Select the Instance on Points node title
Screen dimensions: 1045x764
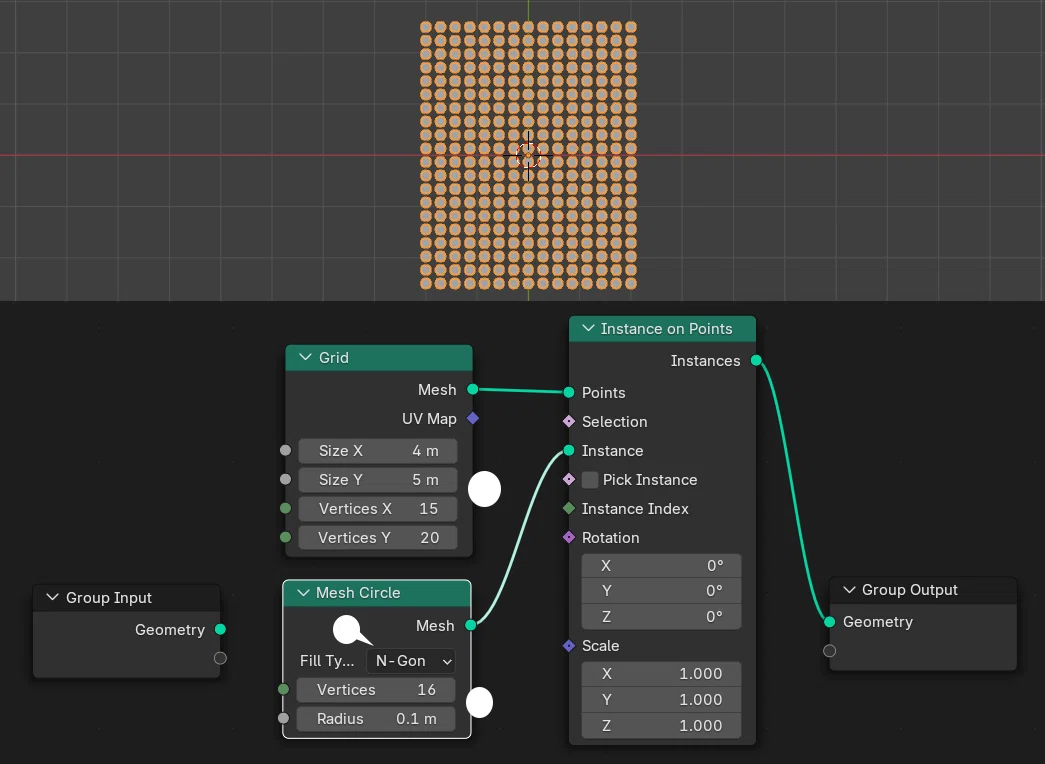point(666,329)
